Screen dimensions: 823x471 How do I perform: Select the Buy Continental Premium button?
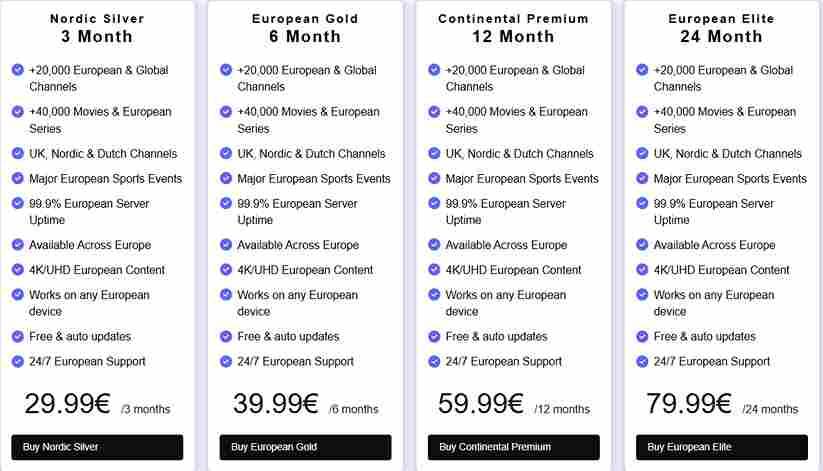[513, 447]
